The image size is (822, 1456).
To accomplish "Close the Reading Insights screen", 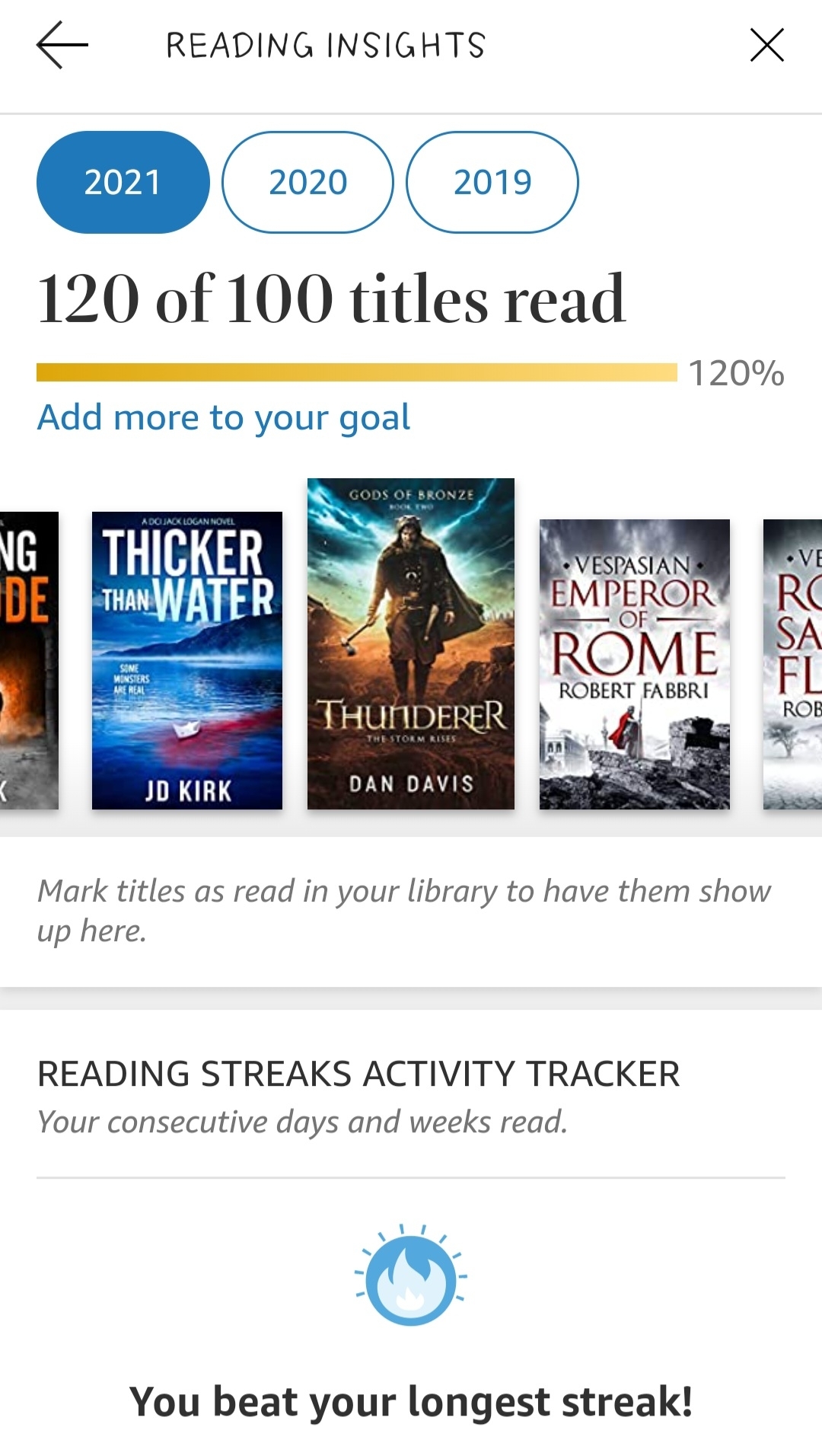I will (x=766, y=46).
